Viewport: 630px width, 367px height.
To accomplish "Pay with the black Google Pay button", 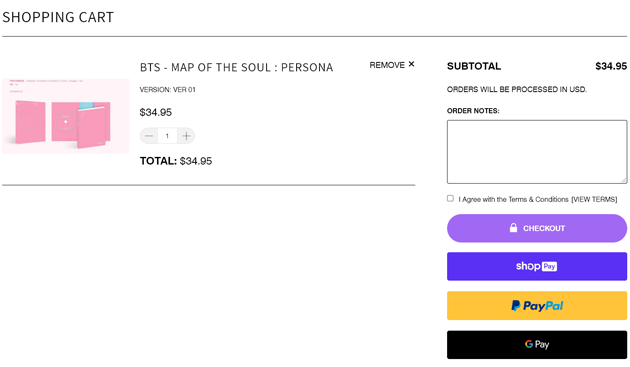I will tap(537, 345).
